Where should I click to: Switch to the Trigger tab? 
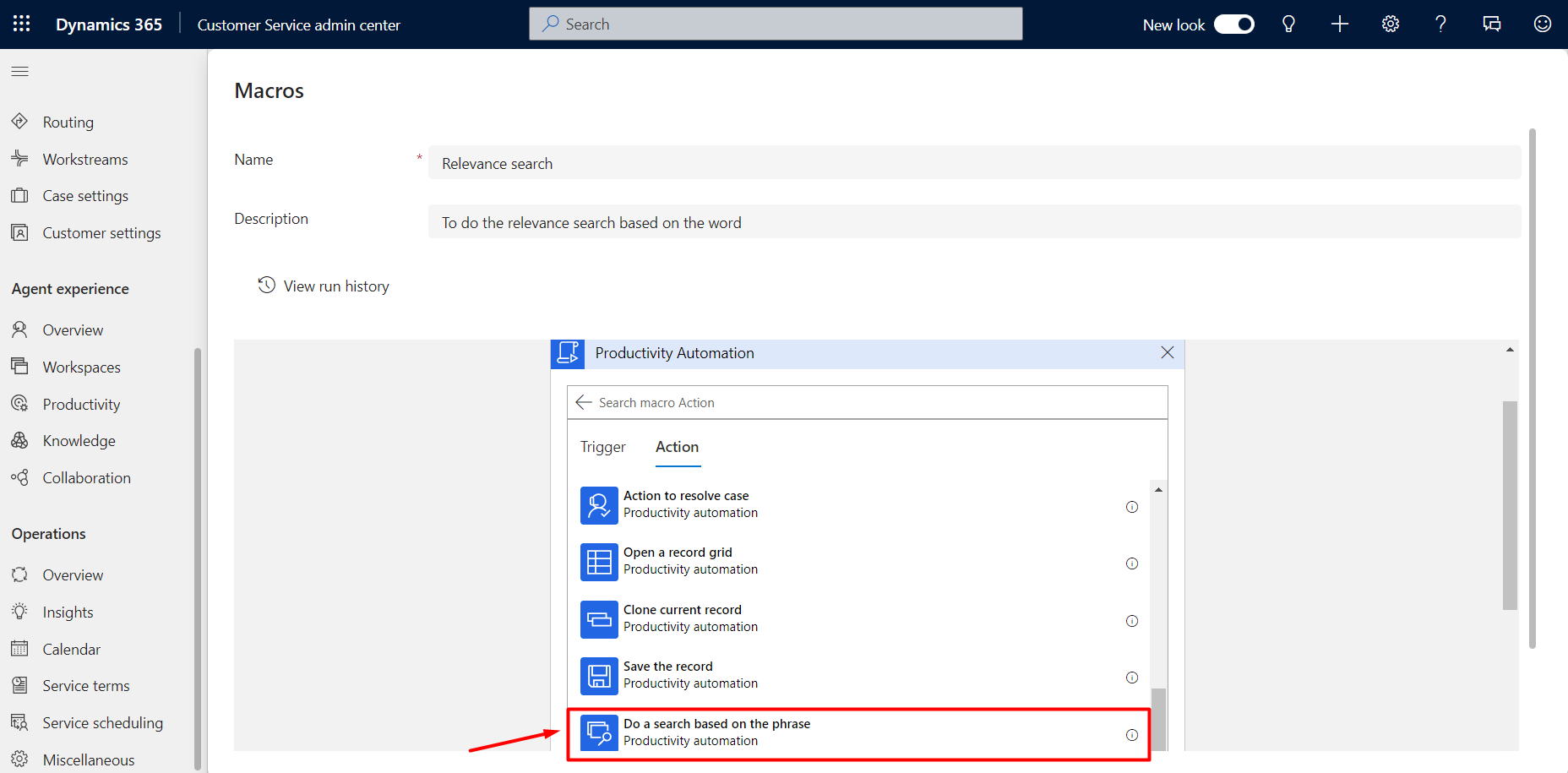pyautogui.click(x=602, y=447)
